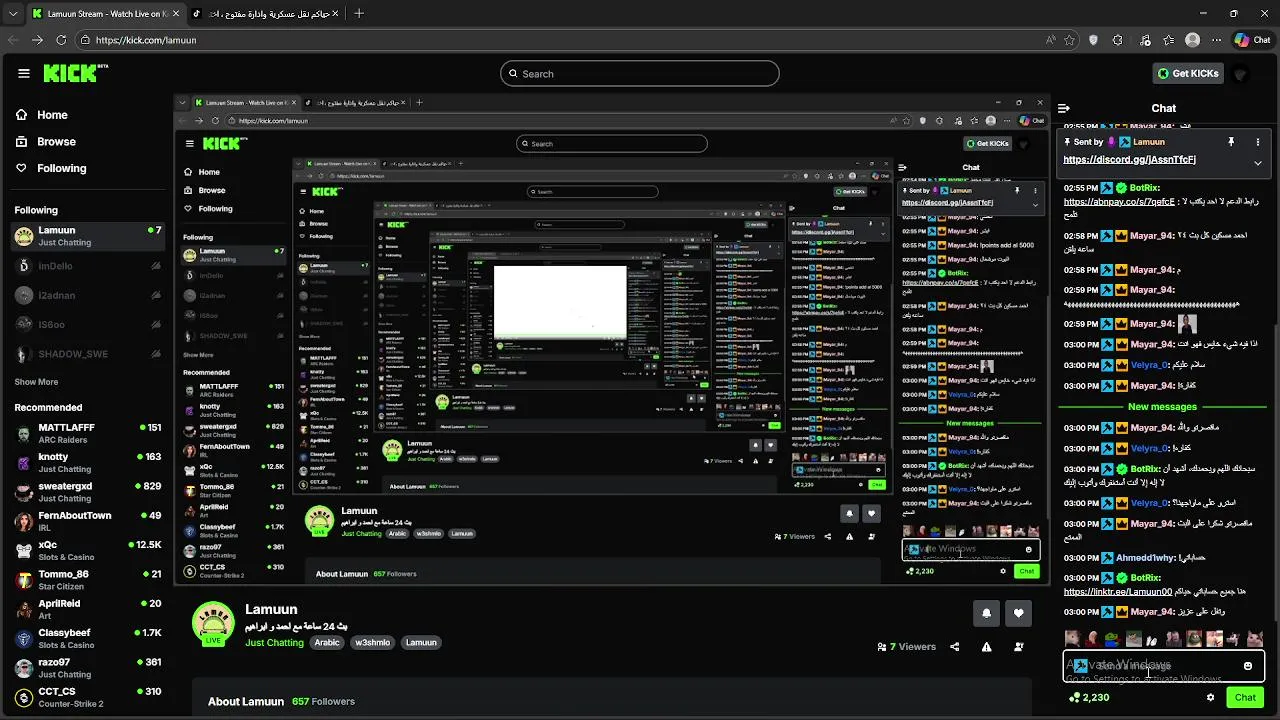This screenshot has height=720, width=1280.
Task: Report the stream with warning icon
Action: click(x=986, y=647)
